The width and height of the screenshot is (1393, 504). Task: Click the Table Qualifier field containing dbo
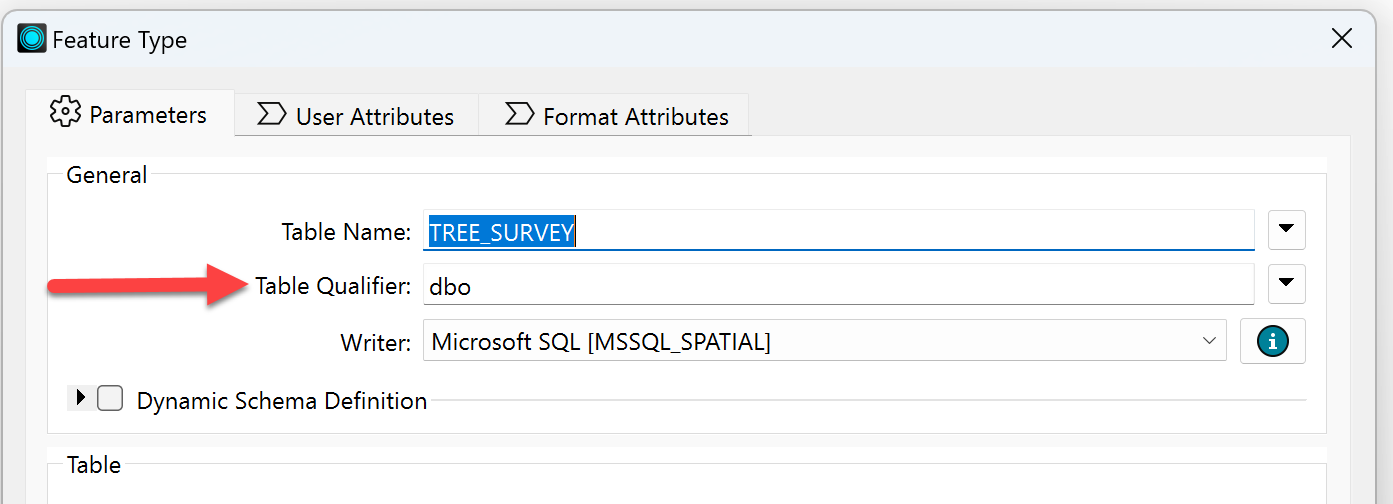pyautogui.click(x=838, y=286)
